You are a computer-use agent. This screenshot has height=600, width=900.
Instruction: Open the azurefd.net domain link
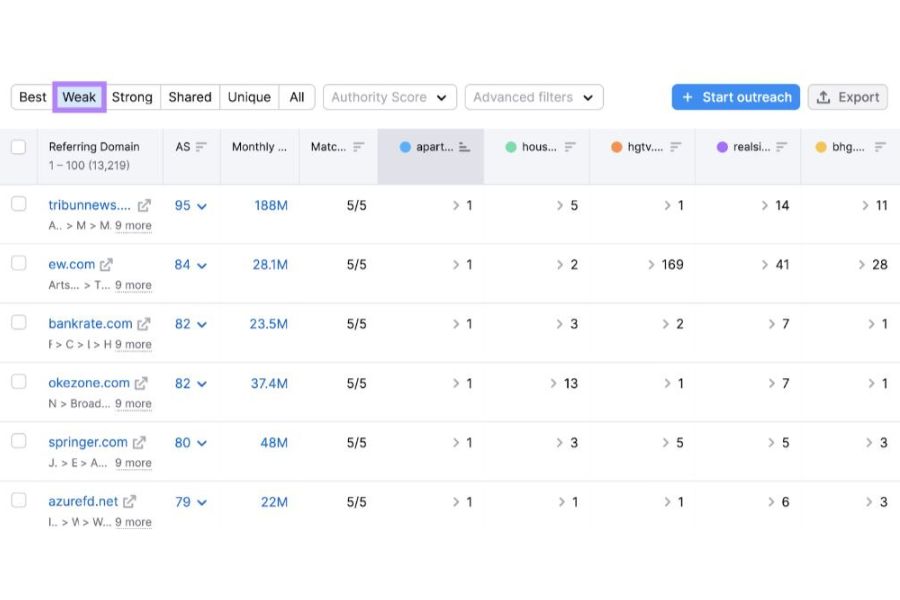pos(83,502)
